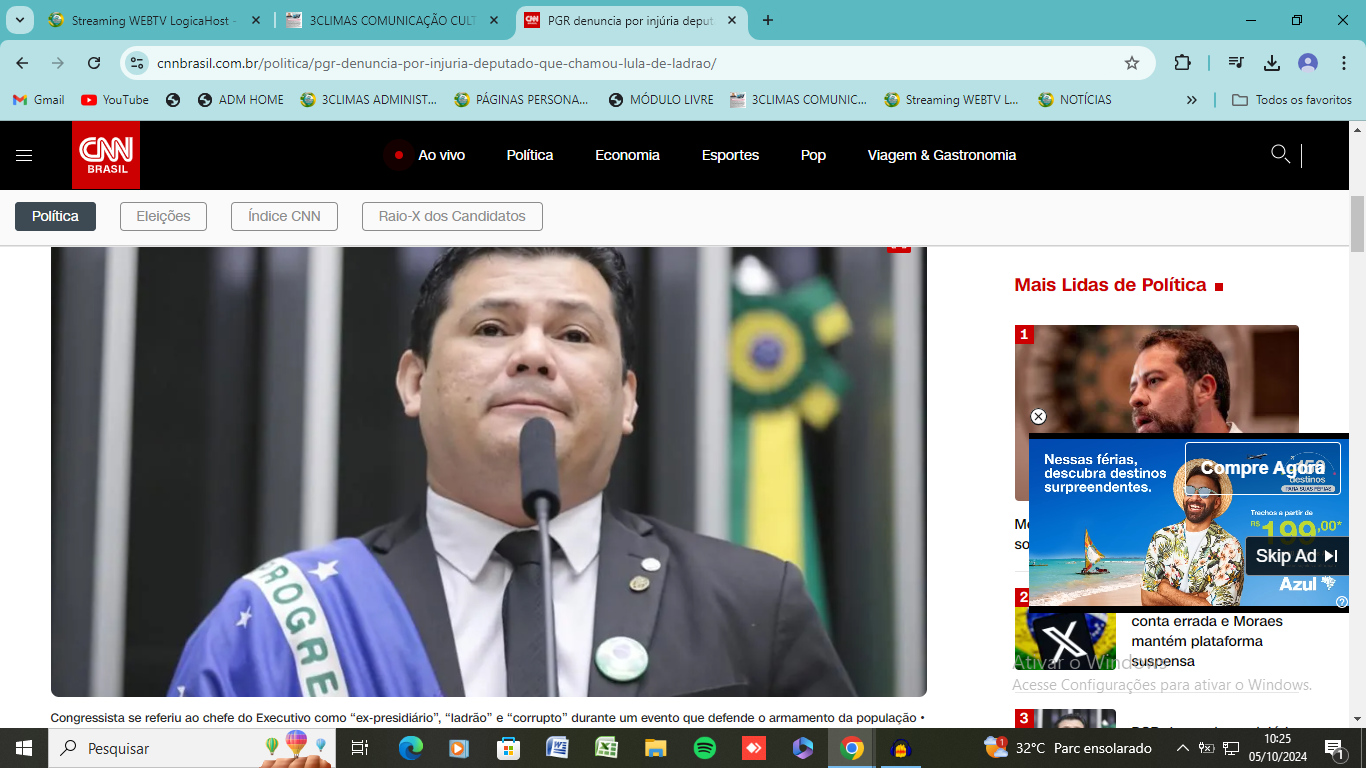Open taskbar clock 10:25 date
The height and width of the screenshot is (768, 1366).
(x=1277, y=748)
